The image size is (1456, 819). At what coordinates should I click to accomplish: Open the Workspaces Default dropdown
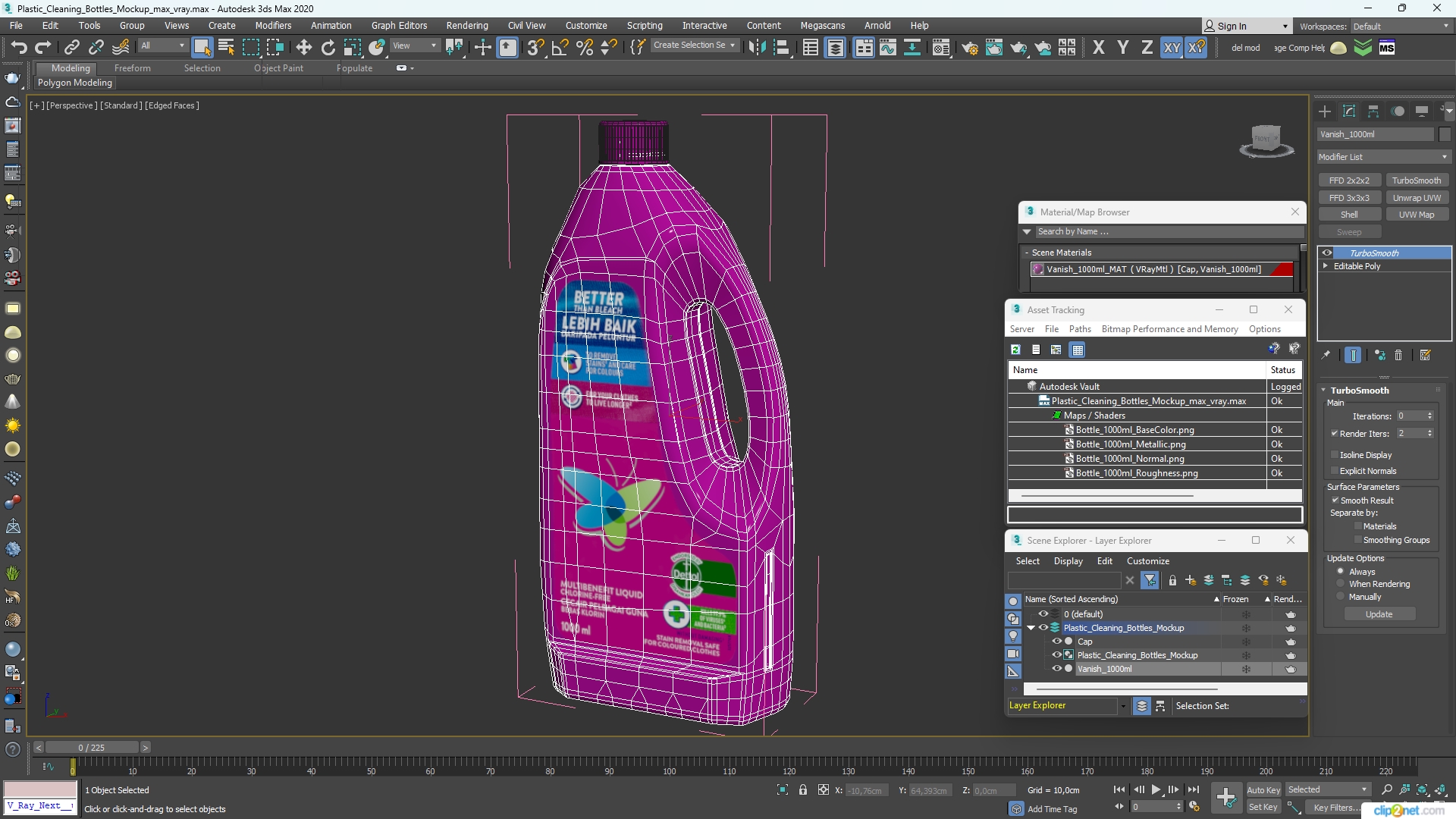[x=1400, y=26]
